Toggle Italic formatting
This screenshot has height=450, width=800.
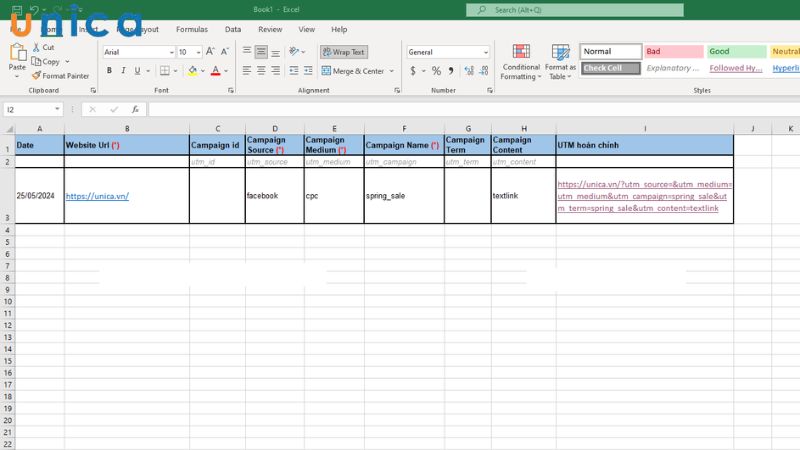(123, 71)
